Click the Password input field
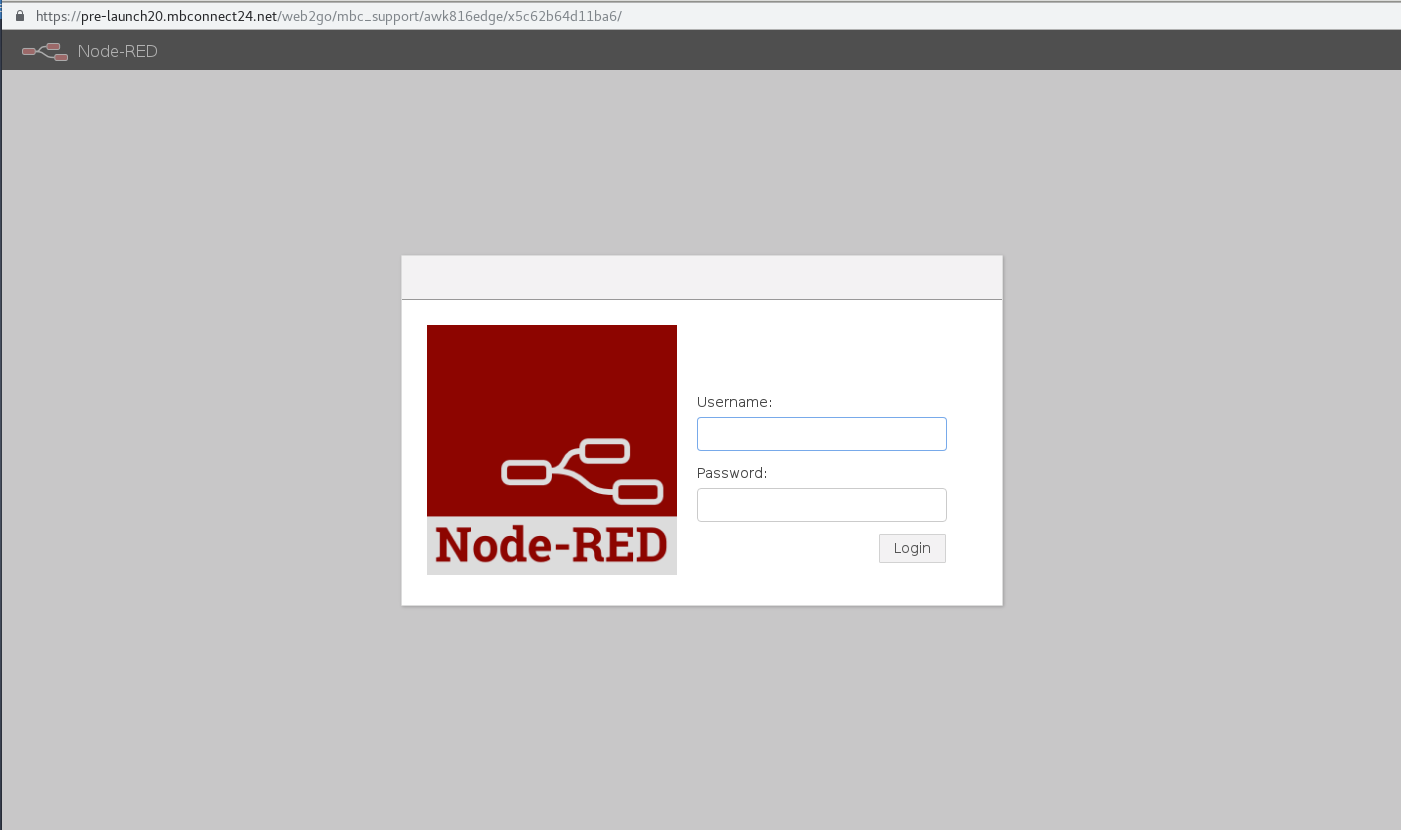 point(821,505)
